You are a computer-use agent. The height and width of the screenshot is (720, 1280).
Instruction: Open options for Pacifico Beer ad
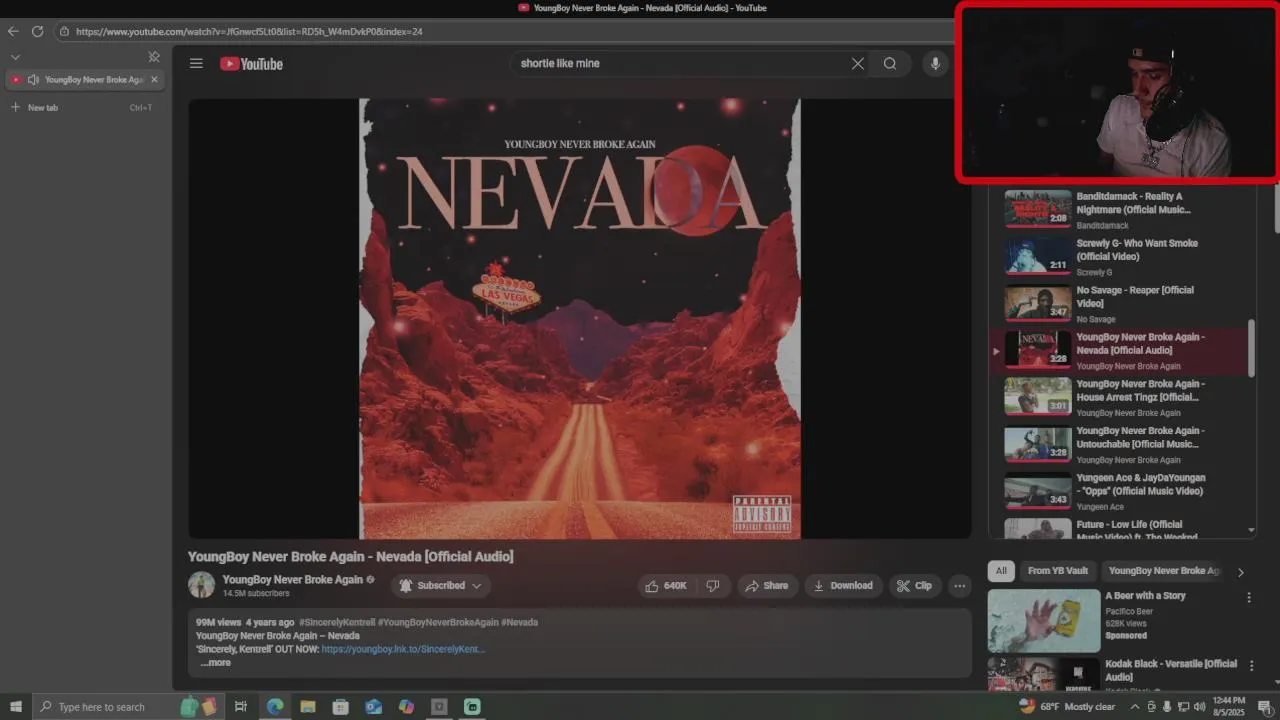[x=1248, y=597]
